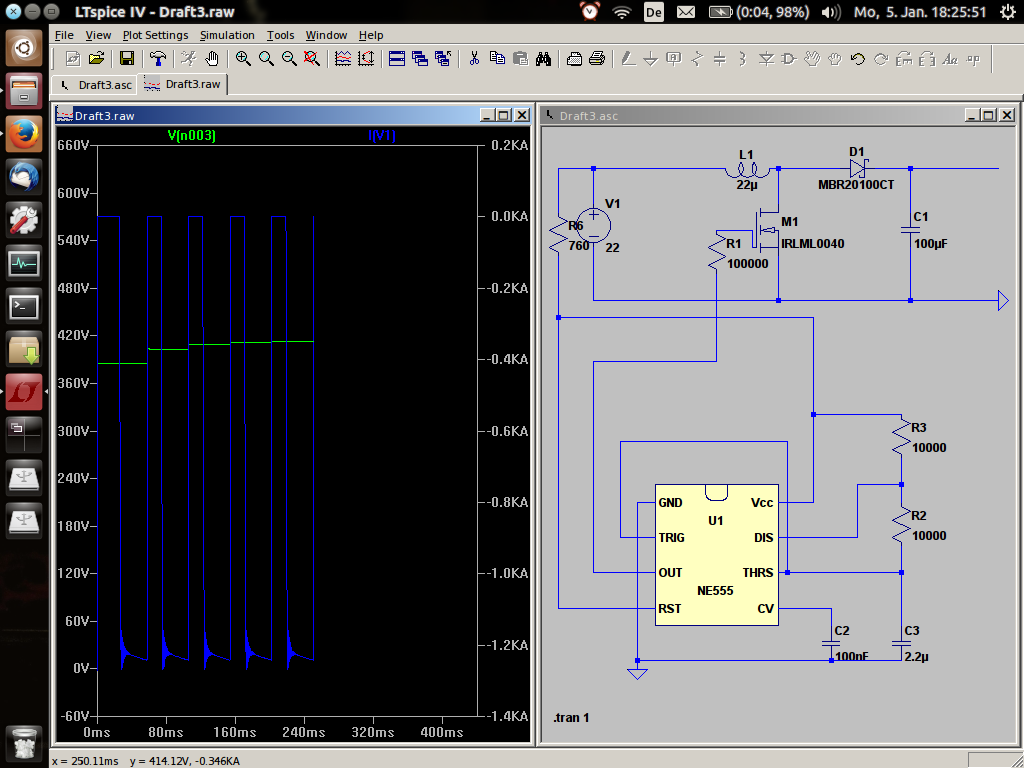
Task: Save with the floppy disk icon
Action: [127, 59]
